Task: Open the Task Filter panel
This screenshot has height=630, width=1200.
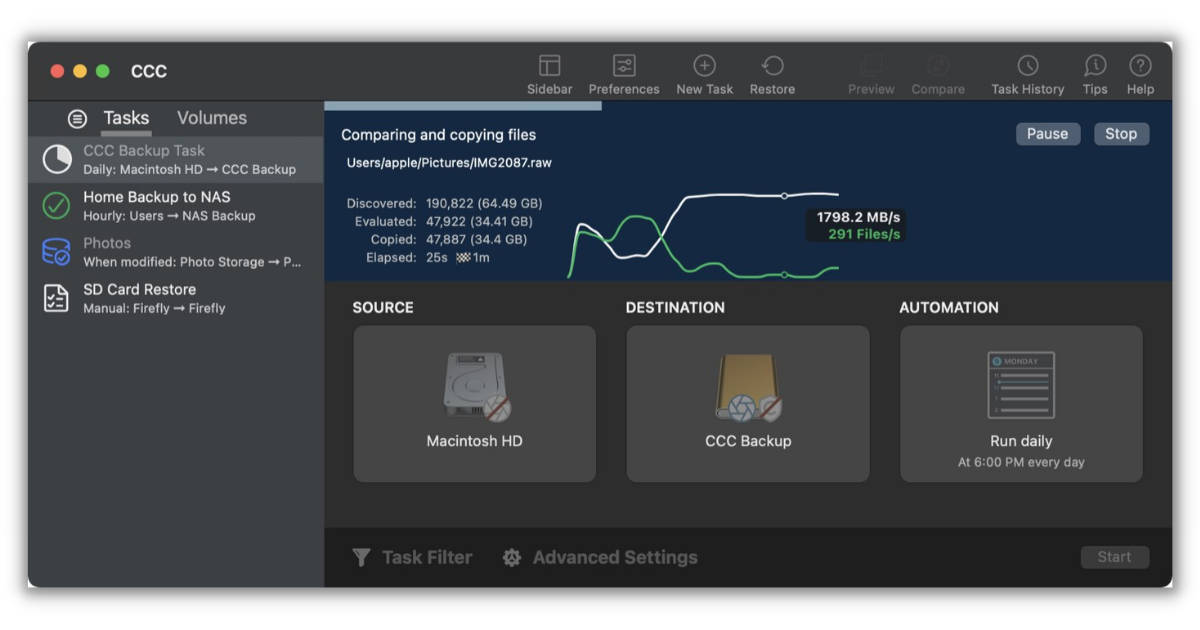Action: coord(413,557)
